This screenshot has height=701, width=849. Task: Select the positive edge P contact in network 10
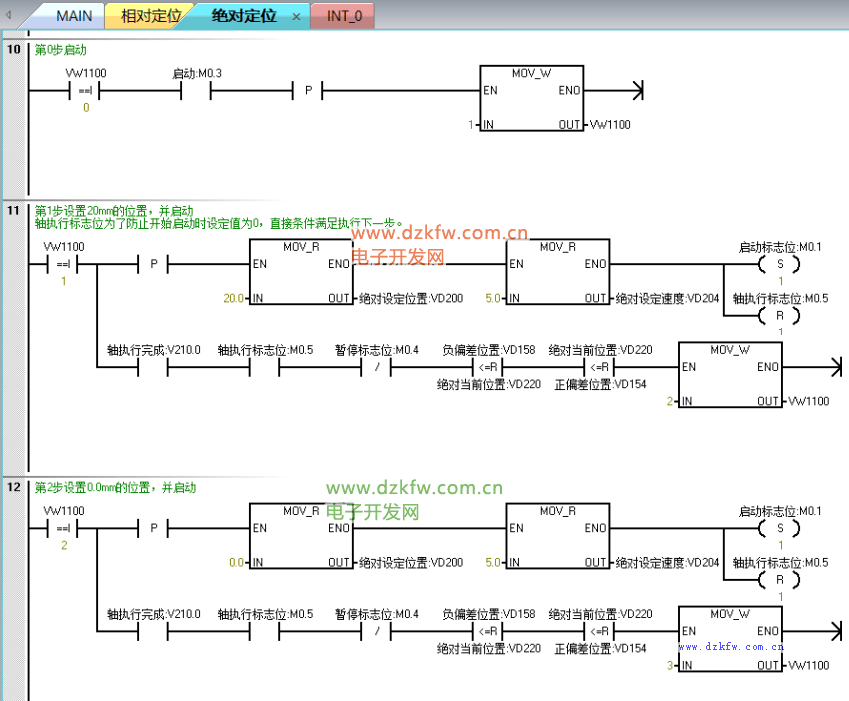point(308,92)
